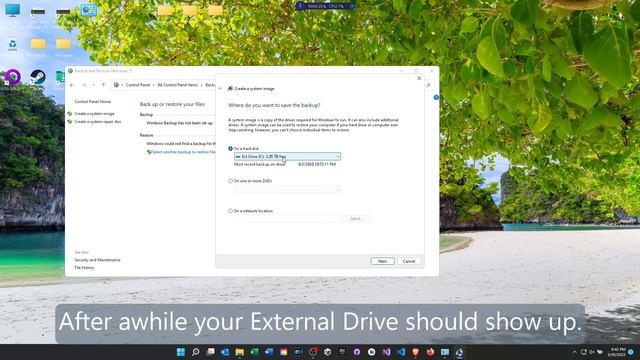Click the search icon in Backup window

click(429, 85)
